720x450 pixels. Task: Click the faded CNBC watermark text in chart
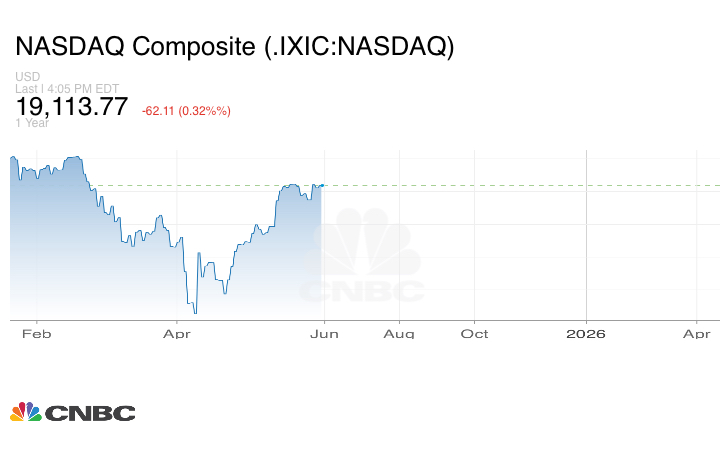pos(363,291)
